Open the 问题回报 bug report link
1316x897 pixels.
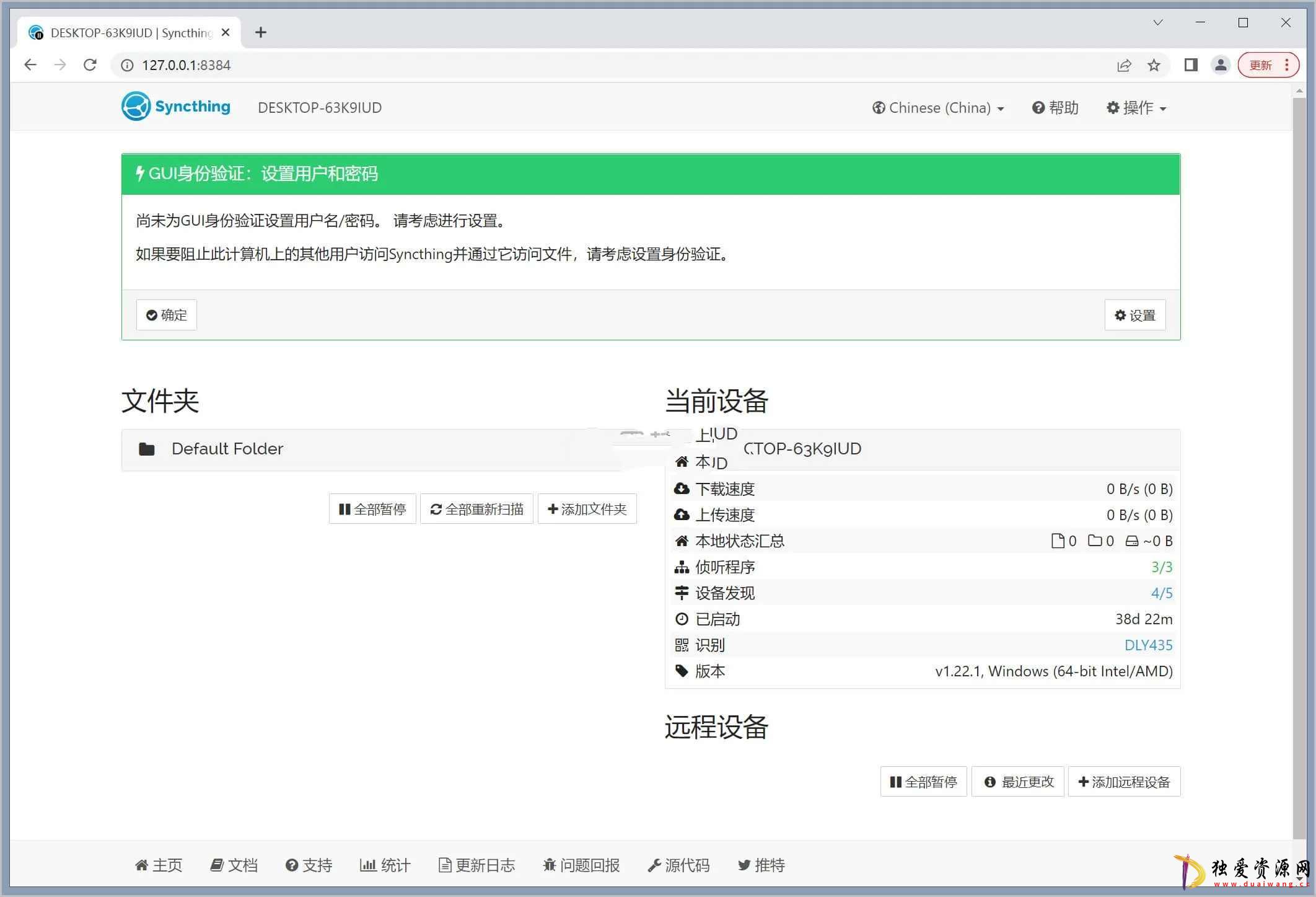tap(581, 865)
